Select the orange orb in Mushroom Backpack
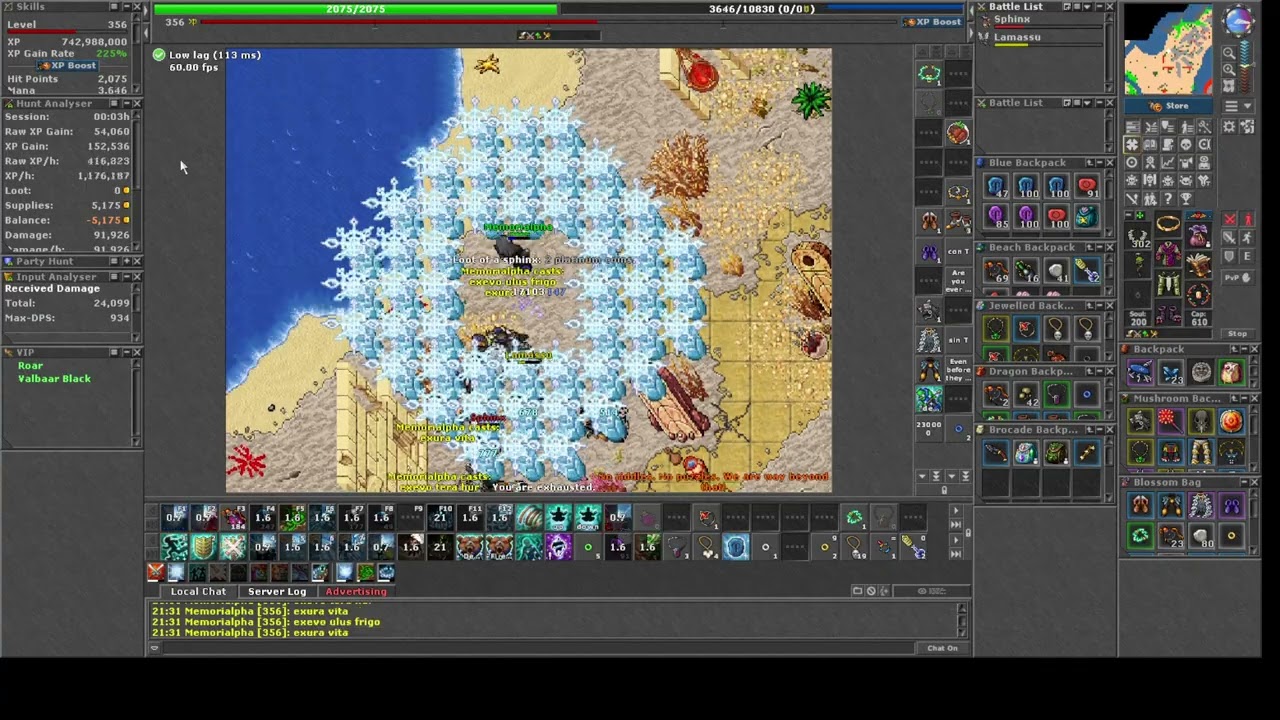Viewport: 1280px width, 720px height. pos(1231,422)
